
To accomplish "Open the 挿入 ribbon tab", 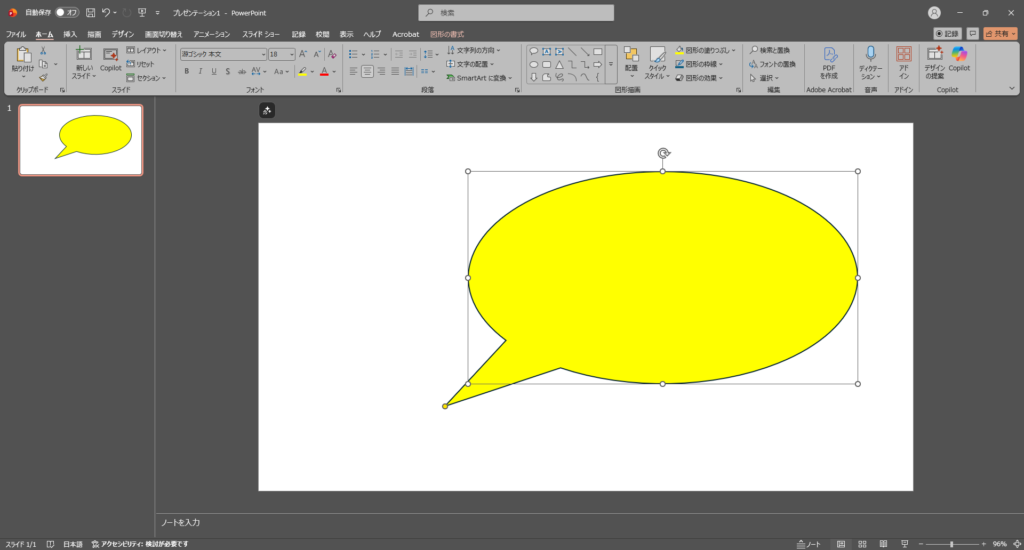I will [x=70, y=34].
